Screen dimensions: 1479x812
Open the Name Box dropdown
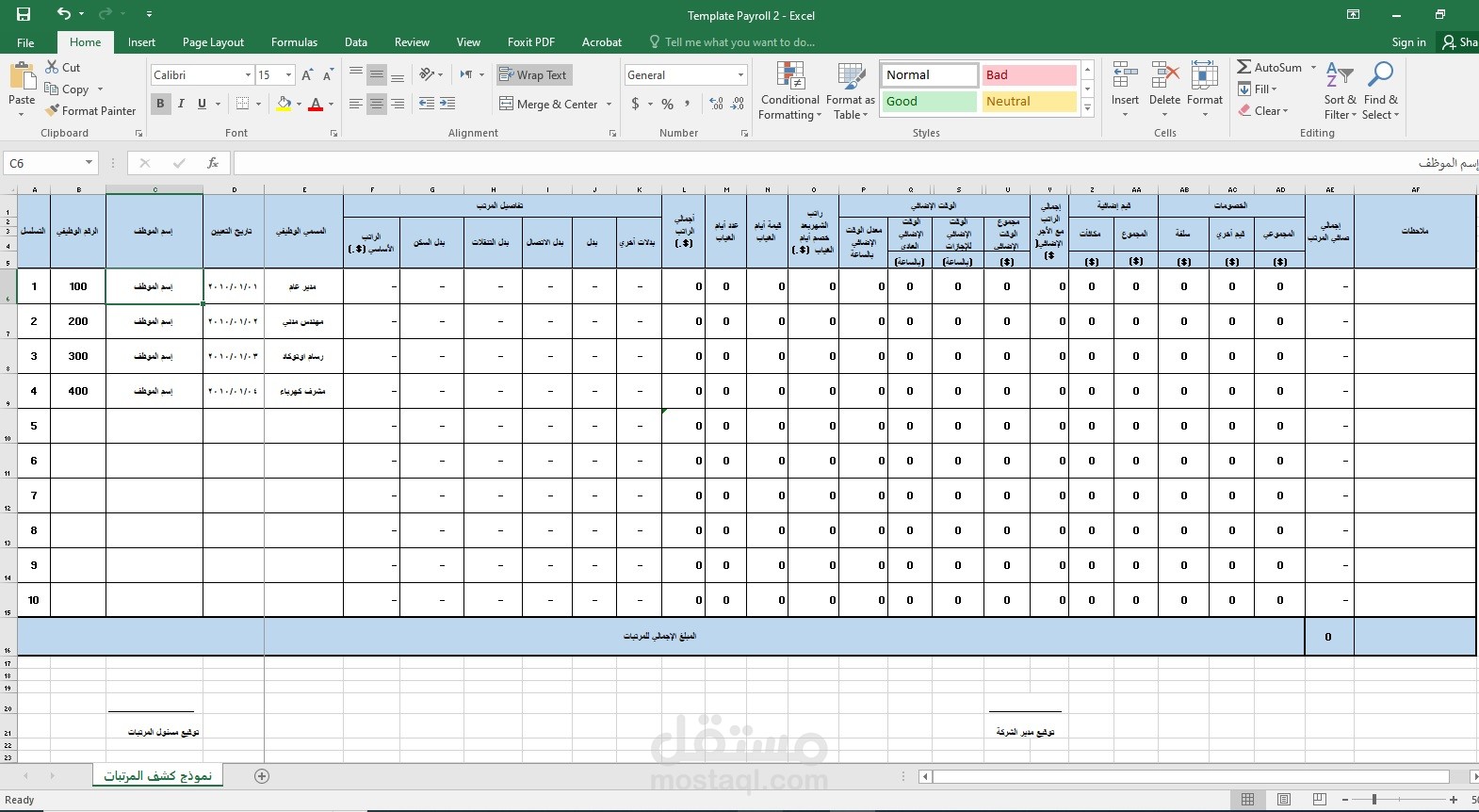pyautogui.click(x=89, y=163)
